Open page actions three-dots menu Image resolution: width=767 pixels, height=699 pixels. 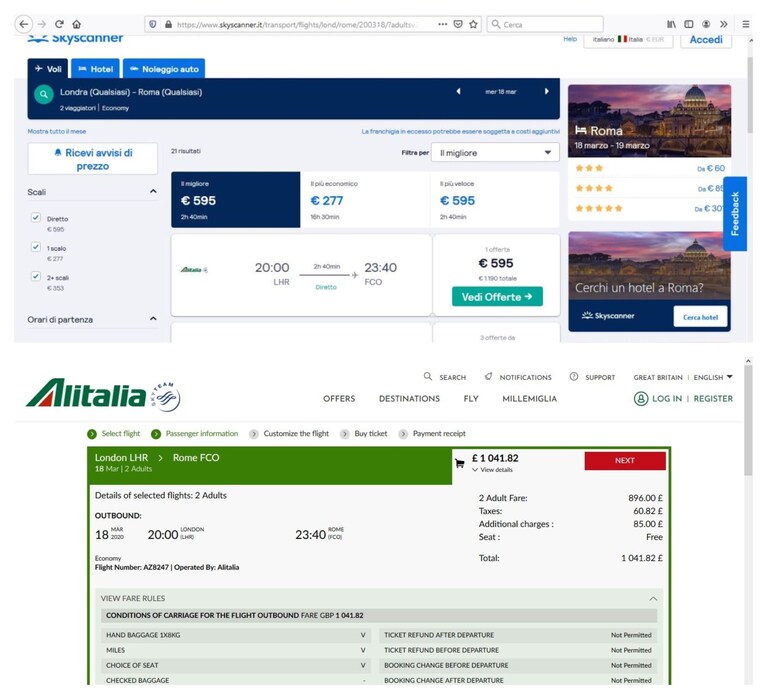442,24
